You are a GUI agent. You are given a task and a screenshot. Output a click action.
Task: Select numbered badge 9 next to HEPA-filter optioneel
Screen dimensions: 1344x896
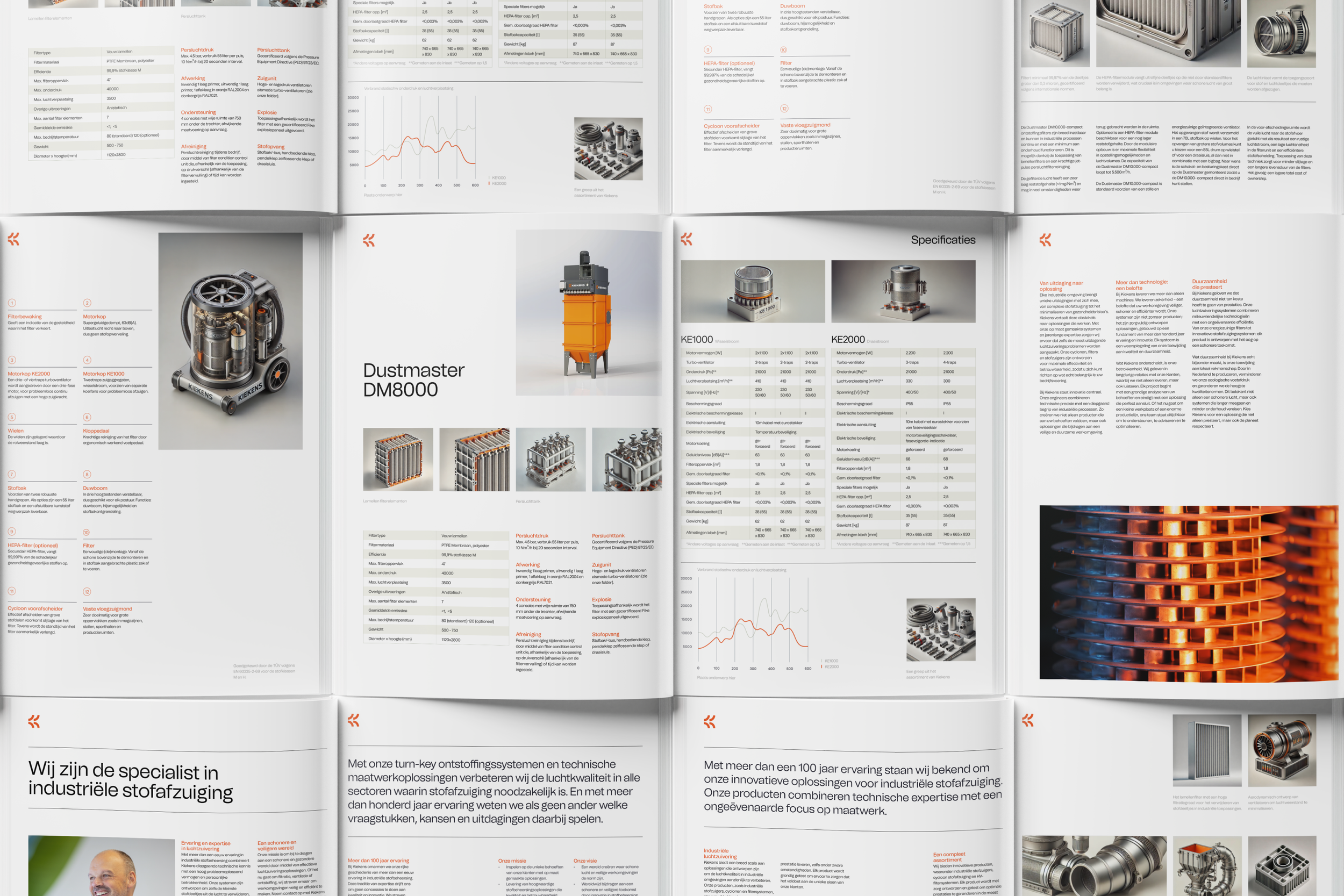click(11, 532)
